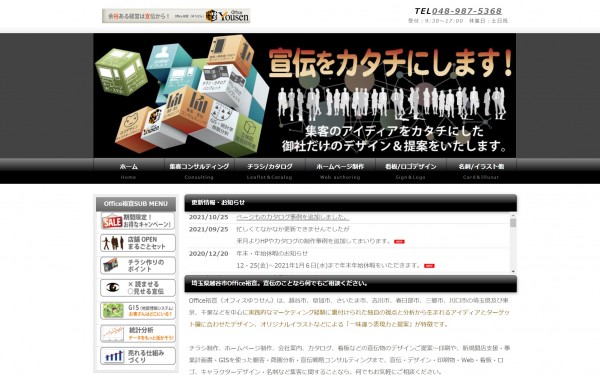600x375 pixels.
Task: Select the チラシ/カタログ menu item
Action: tap(270, 171)
